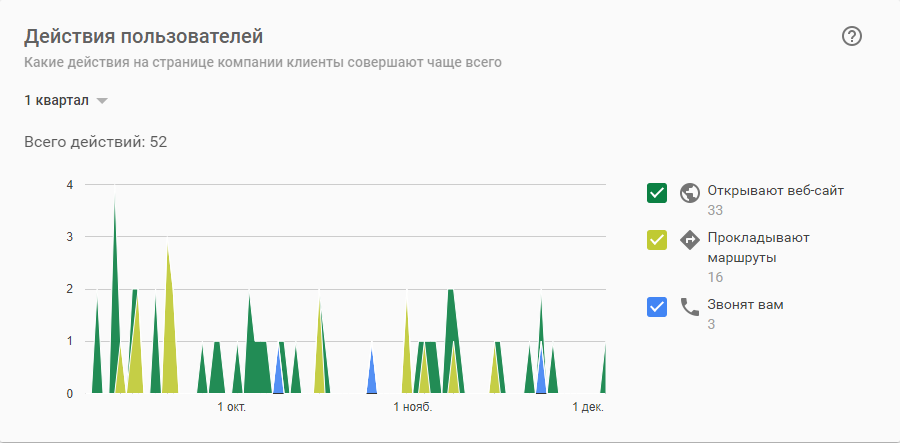
Task: Open the "1 квартал" period dropdown
Action: (x=57, y=101)
